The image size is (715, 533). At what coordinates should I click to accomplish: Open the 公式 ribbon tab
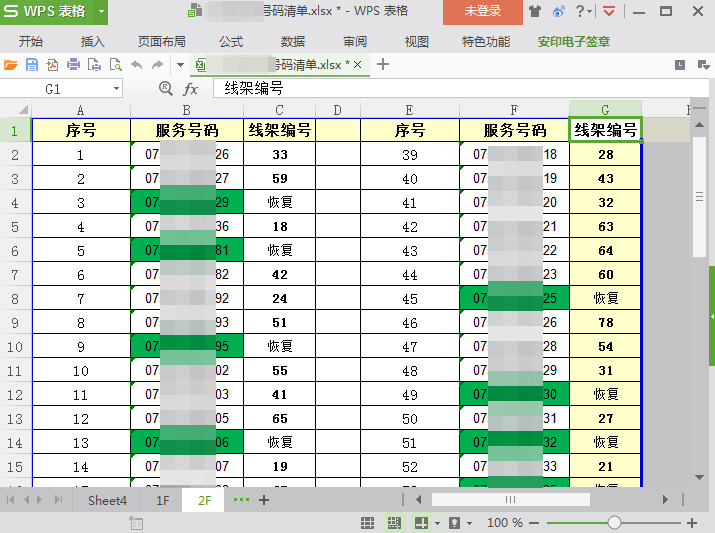pos(231,42)
